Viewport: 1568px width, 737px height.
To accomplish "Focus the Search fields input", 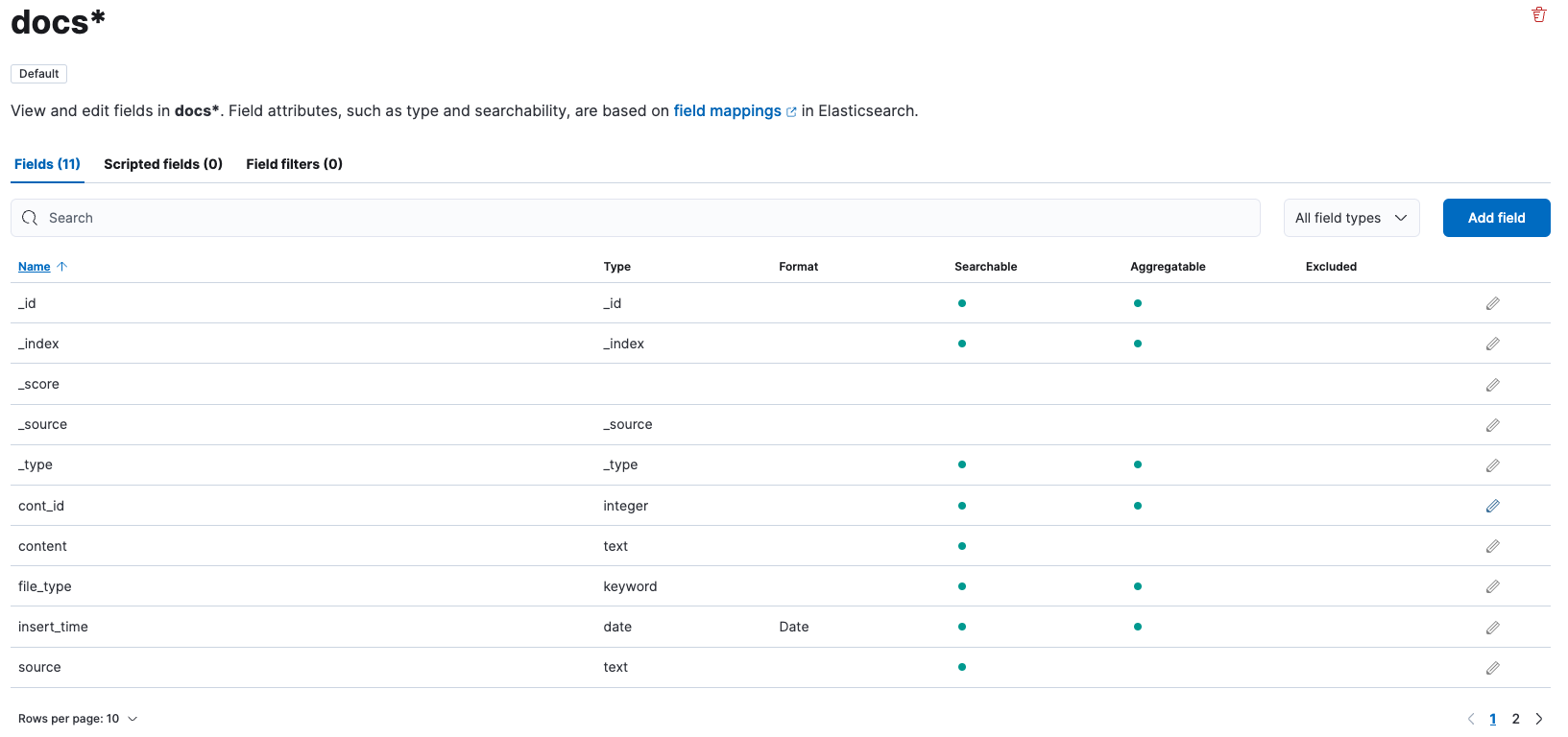I will tap(636, 218).
